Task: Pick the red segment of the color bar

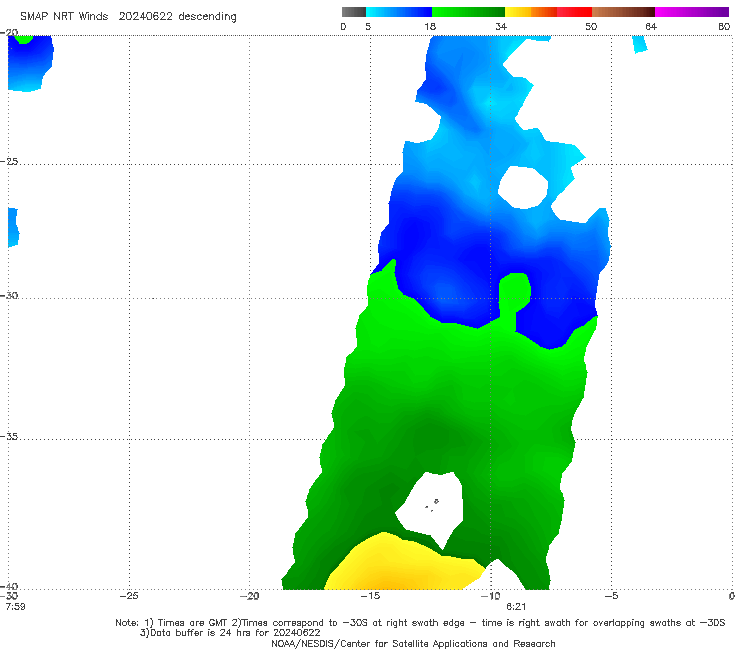Action: click(574, 12)
